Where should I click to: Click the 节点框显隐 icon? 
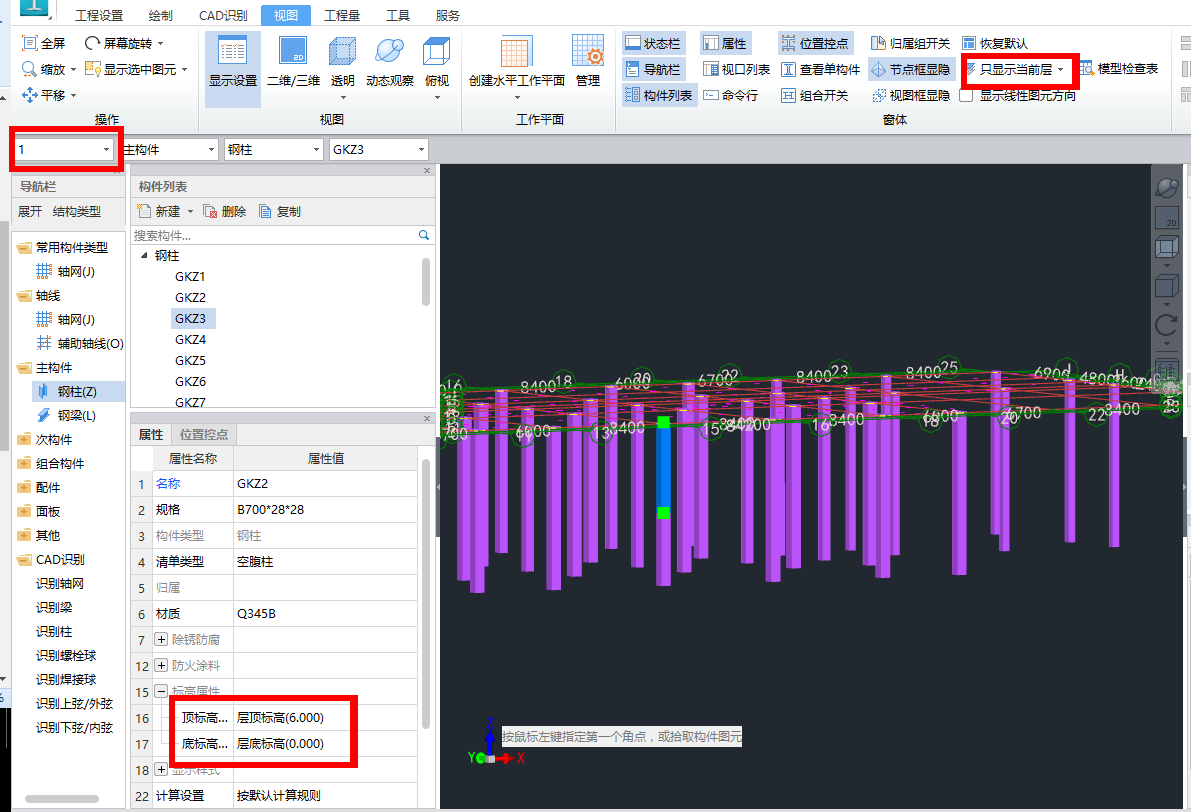[878, 69]
